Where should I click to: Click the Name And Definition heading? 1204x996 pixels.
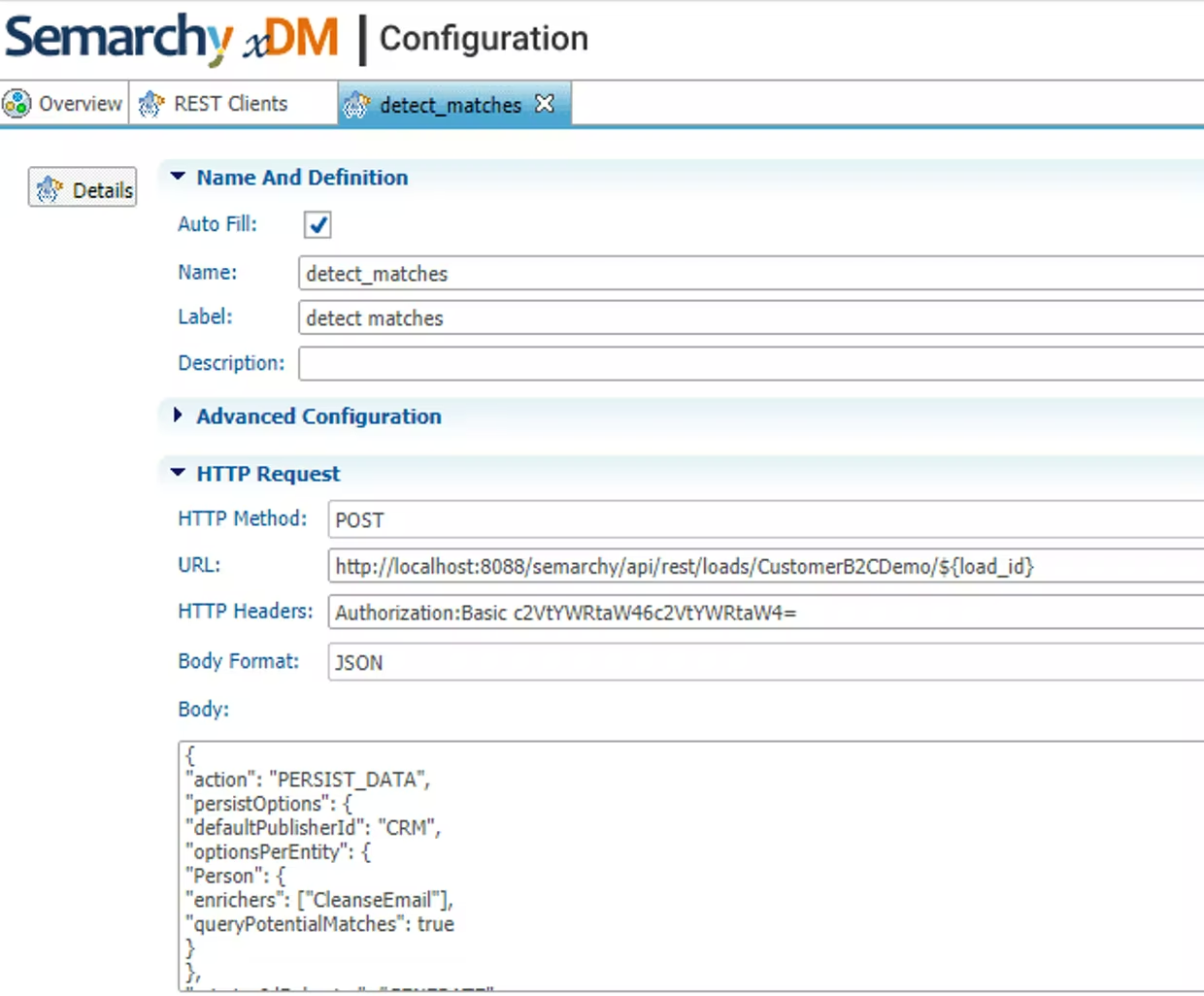click(302, 178)
